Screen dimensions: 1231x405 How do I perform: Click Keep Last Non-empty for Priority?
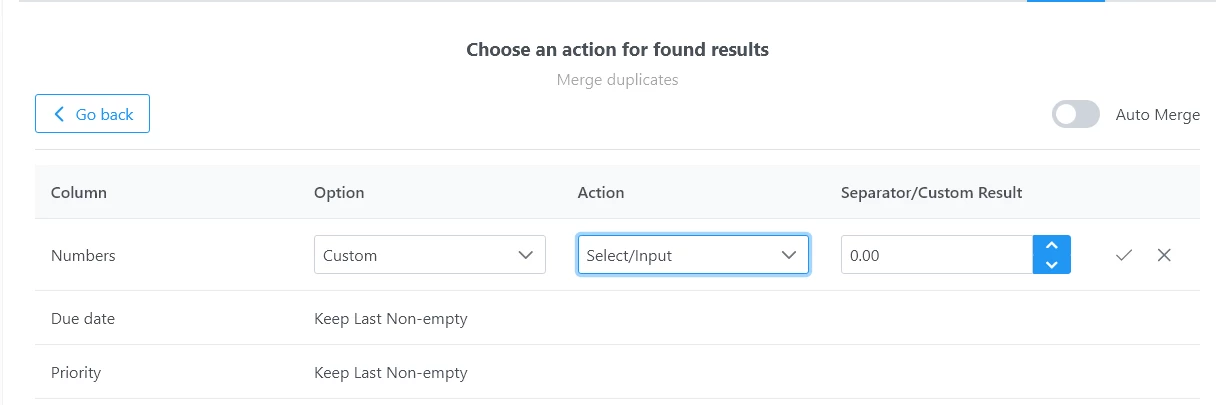pos(391,373)
